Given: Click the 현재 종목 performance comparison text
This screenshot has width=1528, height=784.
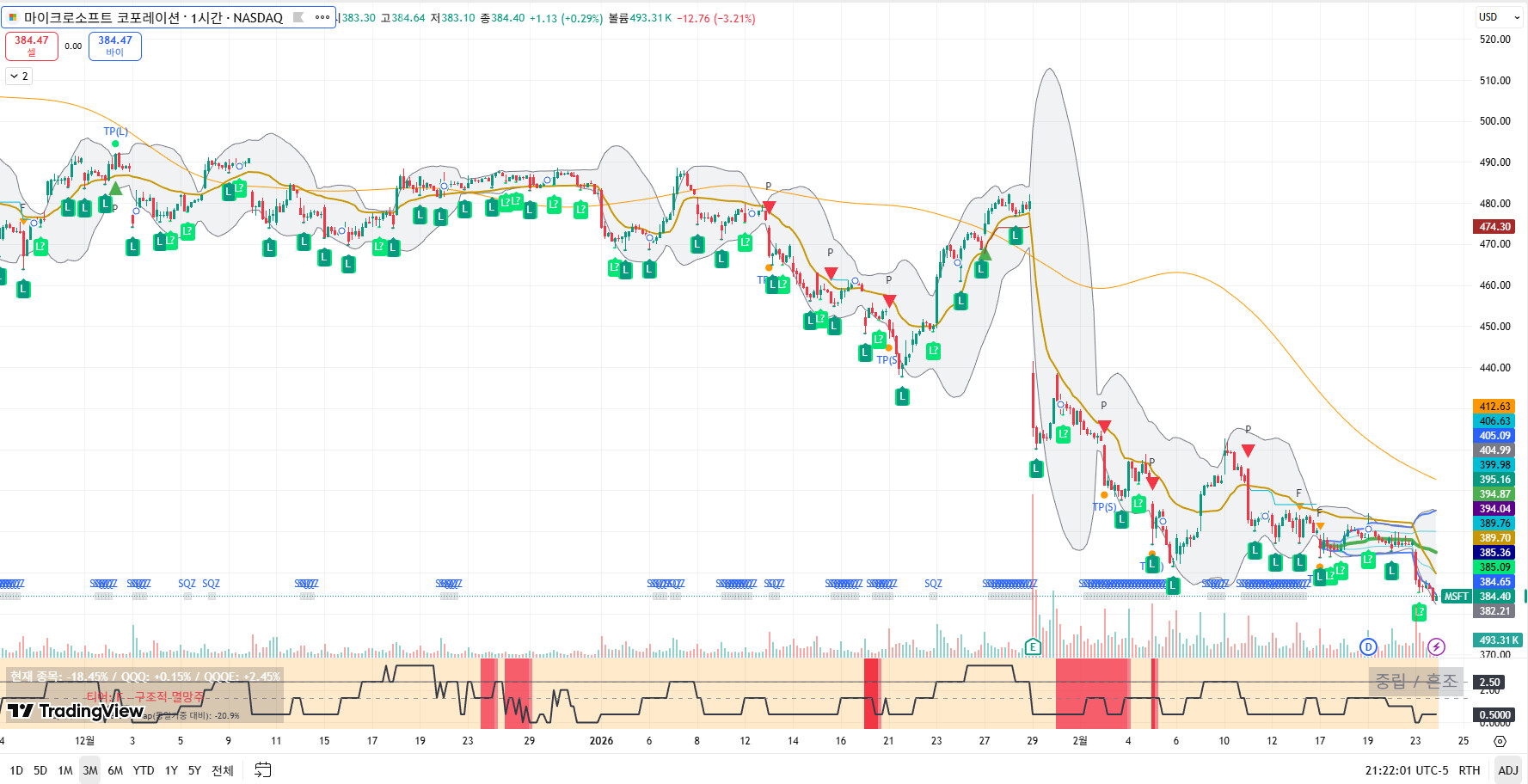Looking at the screenshot, I should [145, 677].
